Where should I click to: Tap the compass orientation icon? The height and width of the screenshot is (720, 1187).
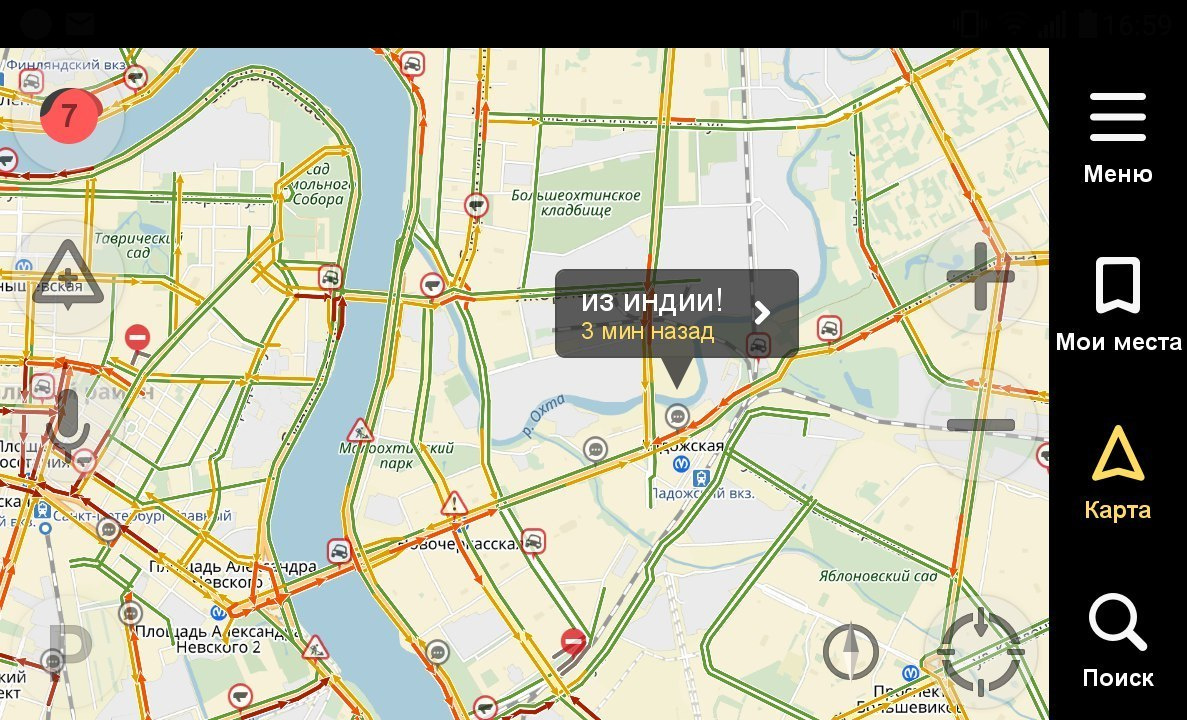(851, 651)
